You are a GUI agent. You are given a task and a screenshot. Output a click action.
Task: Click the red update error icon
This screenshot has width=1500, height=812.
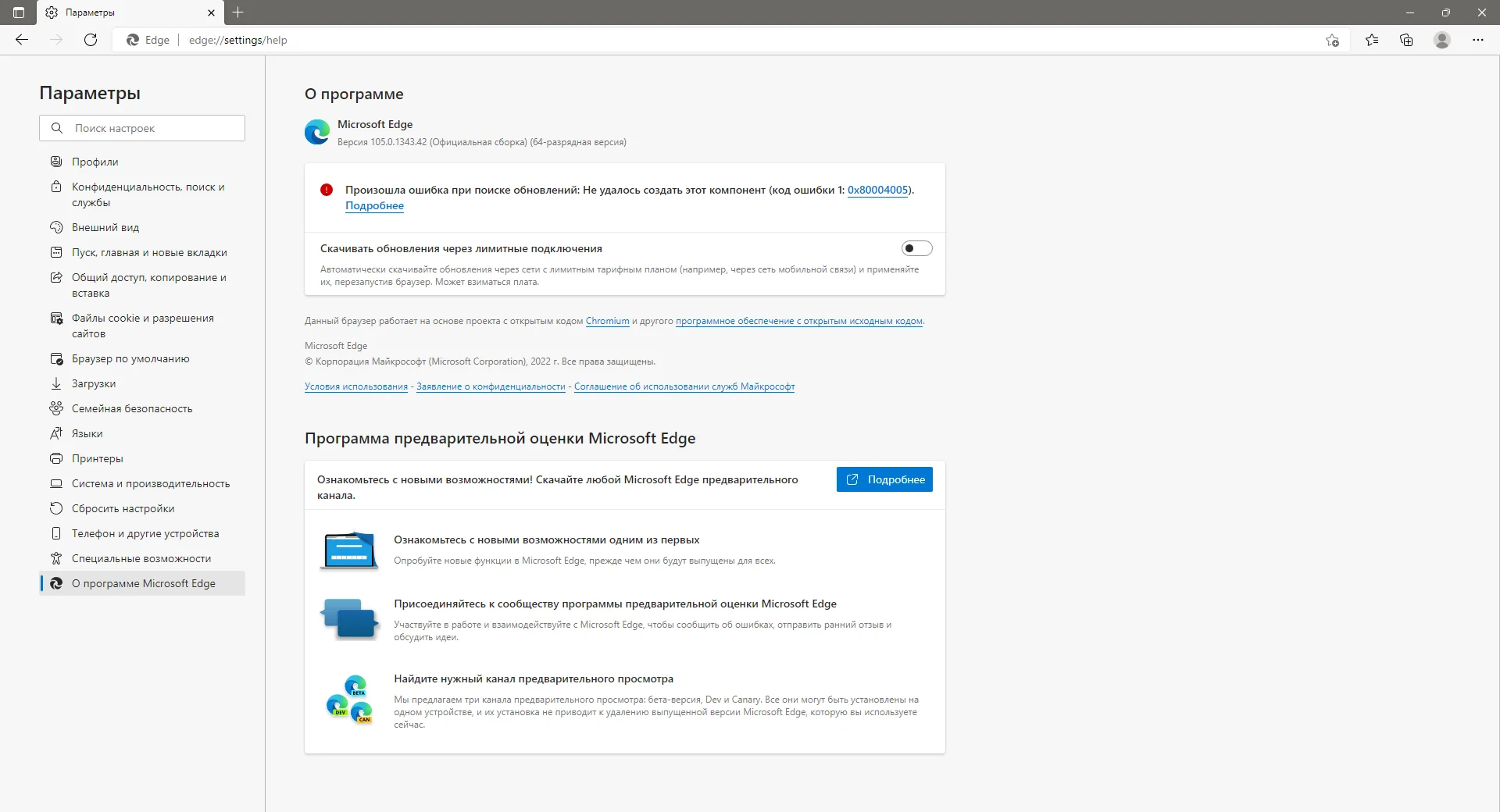click(x=327, y=190)
